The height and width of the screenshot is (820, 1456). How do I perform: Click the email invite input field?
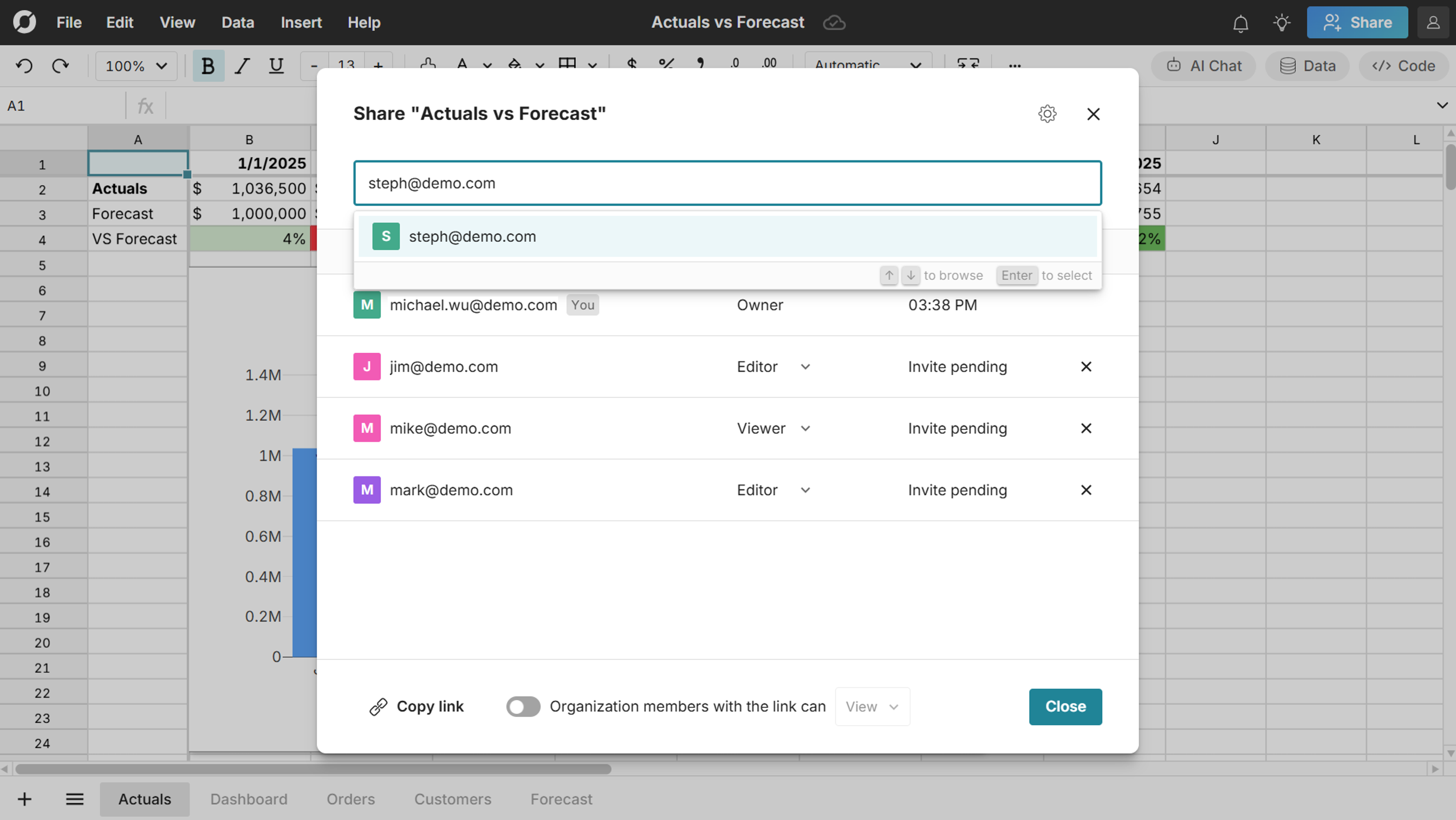[x=727, y=183]
